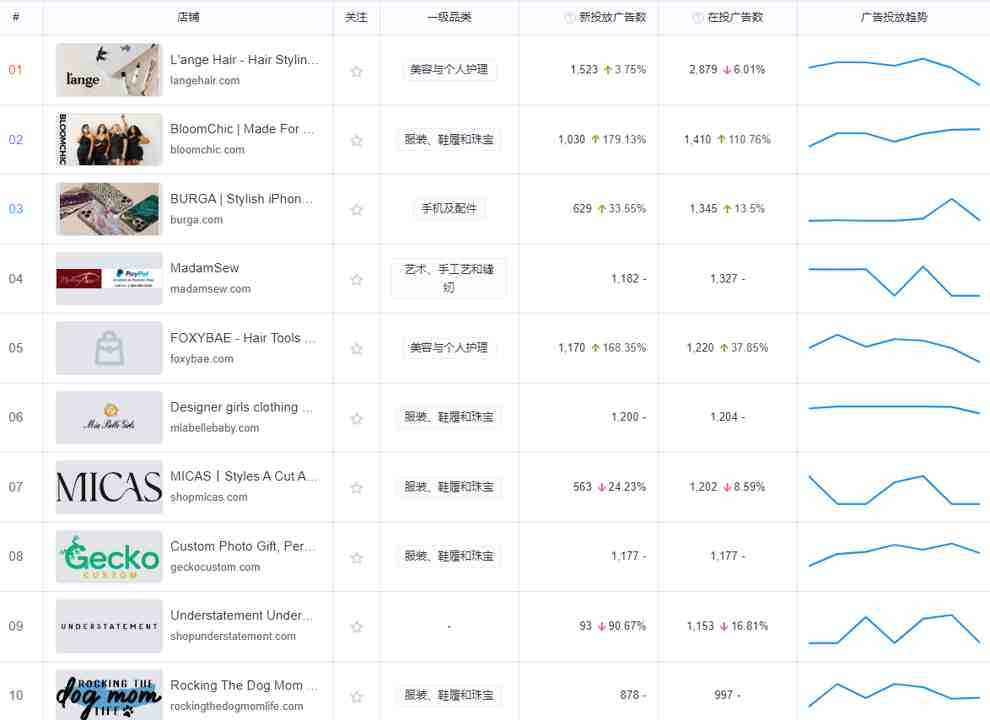Image resolution: width=990 pixels, height=720 pixels.
Task: Click the bloomchic.com domain text
Action: (207, 150)
